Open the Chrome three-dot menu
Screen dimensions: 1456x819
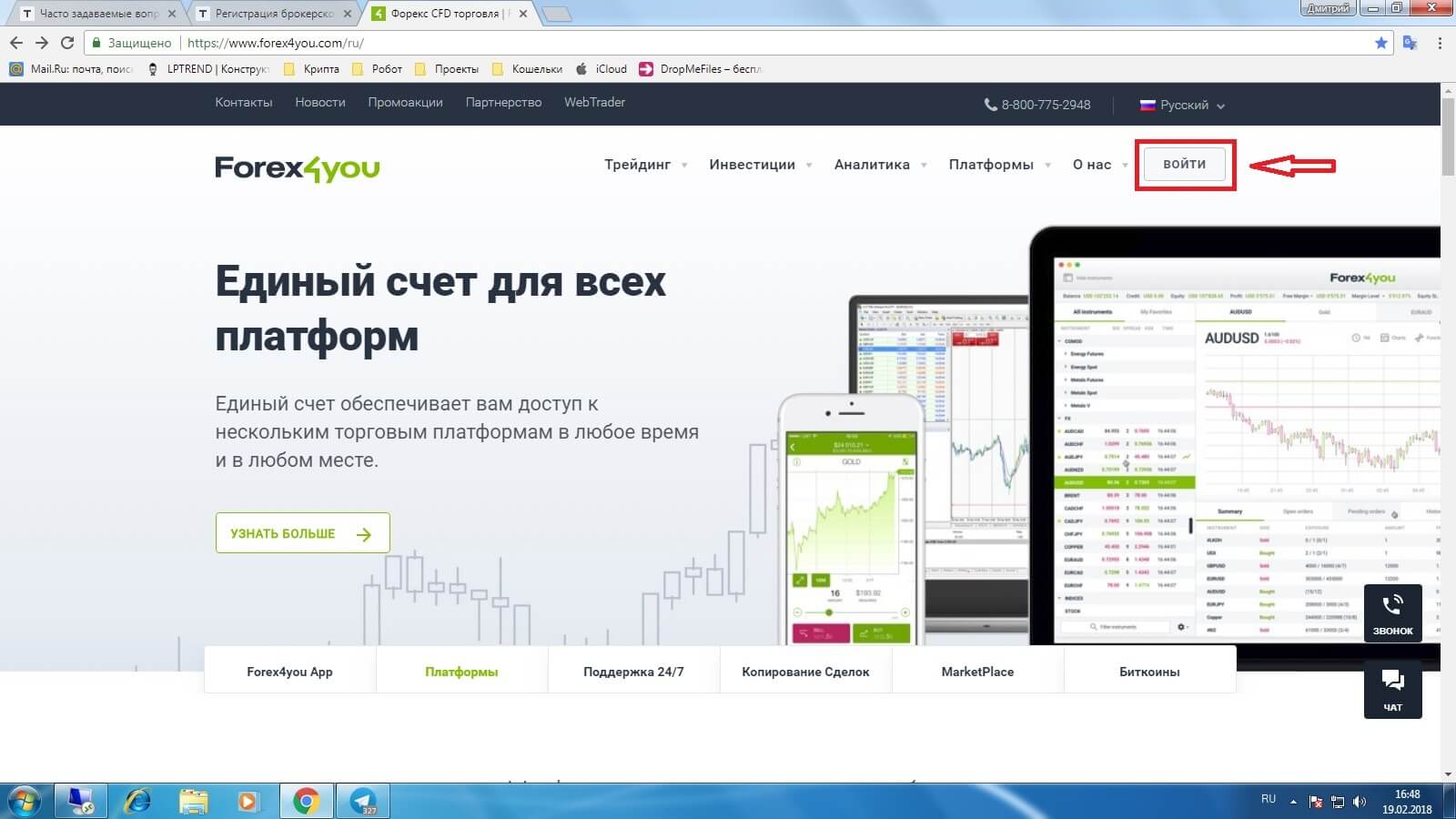coord(1440,43)
